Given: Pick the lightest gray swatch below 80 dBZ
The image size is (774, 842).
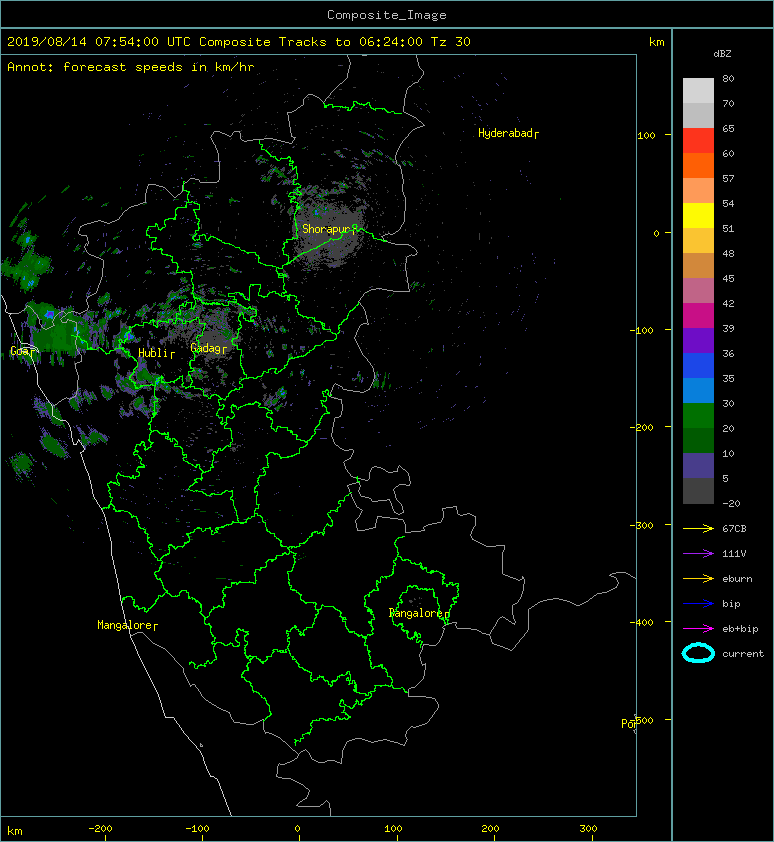Looking at the screenshot, I should point(698,91).
